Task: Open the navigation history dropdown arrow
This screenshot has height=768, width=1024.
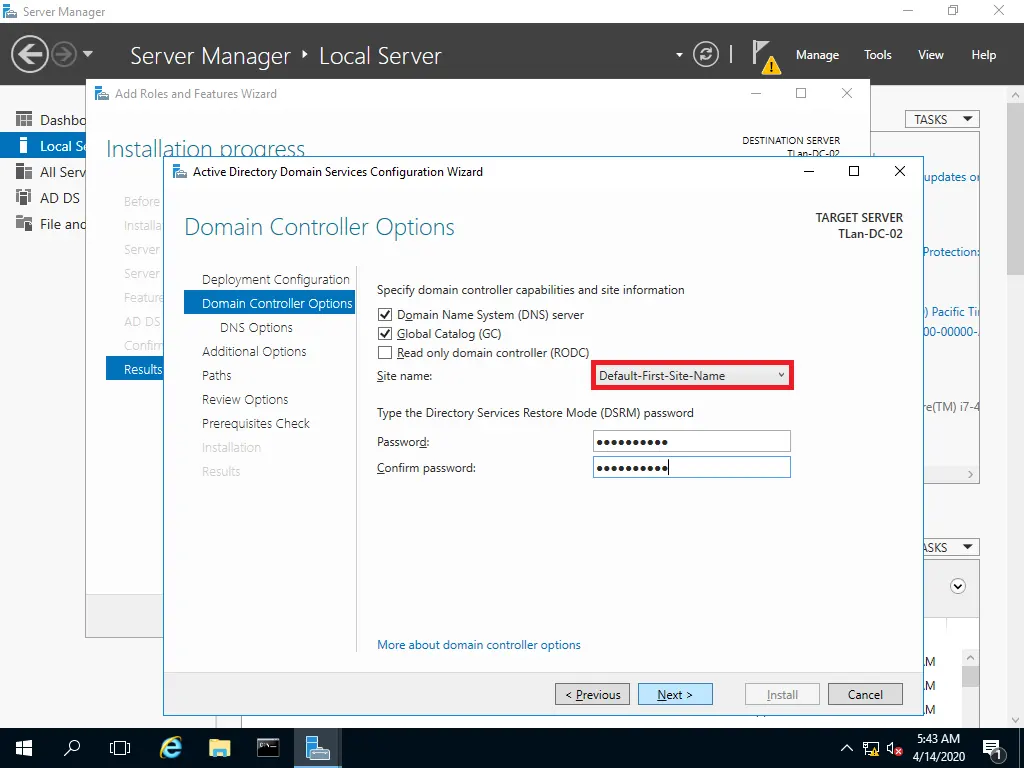Action: (88, 54)
